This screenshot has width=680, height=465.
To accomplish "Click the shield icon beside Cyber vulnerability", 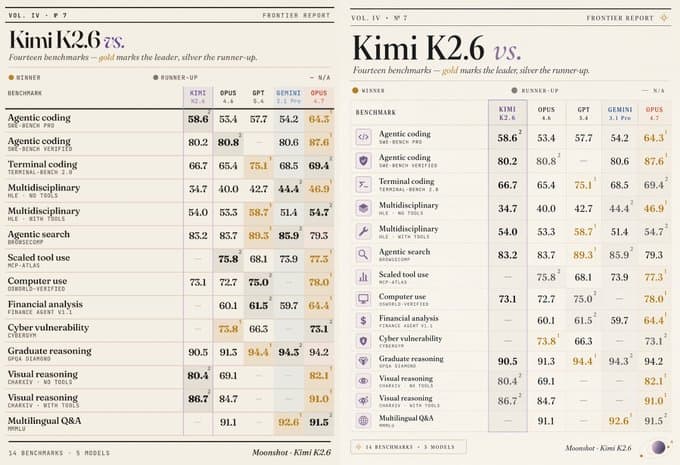I will (363, 341).
